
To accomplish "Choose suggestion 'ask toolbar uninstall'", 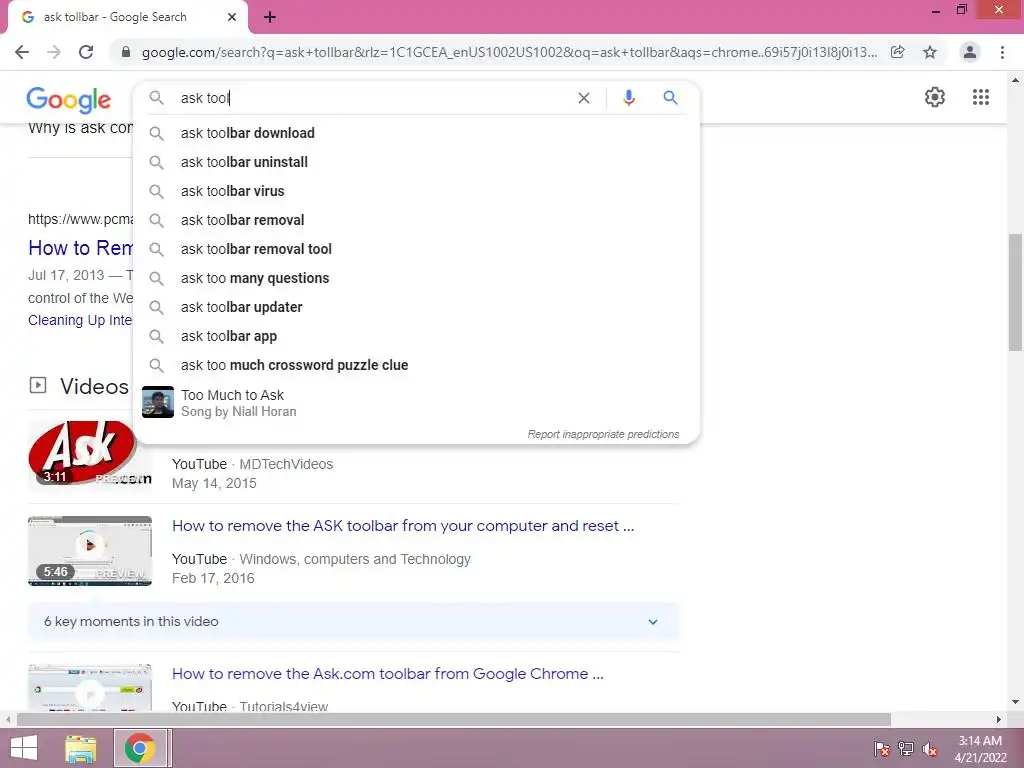I will [416, 162].
